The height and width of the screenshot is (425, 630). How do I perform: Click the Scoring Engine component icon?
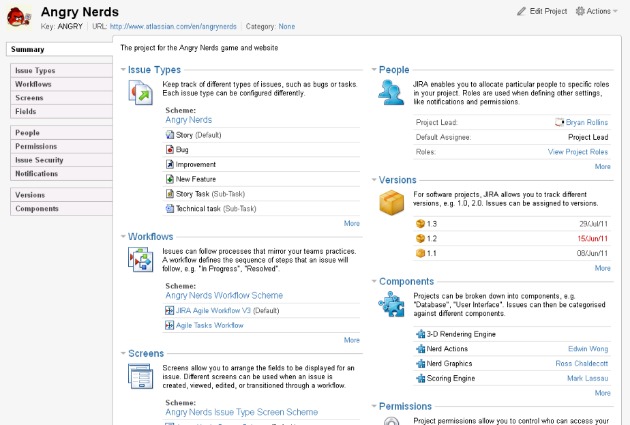[420, 378]
